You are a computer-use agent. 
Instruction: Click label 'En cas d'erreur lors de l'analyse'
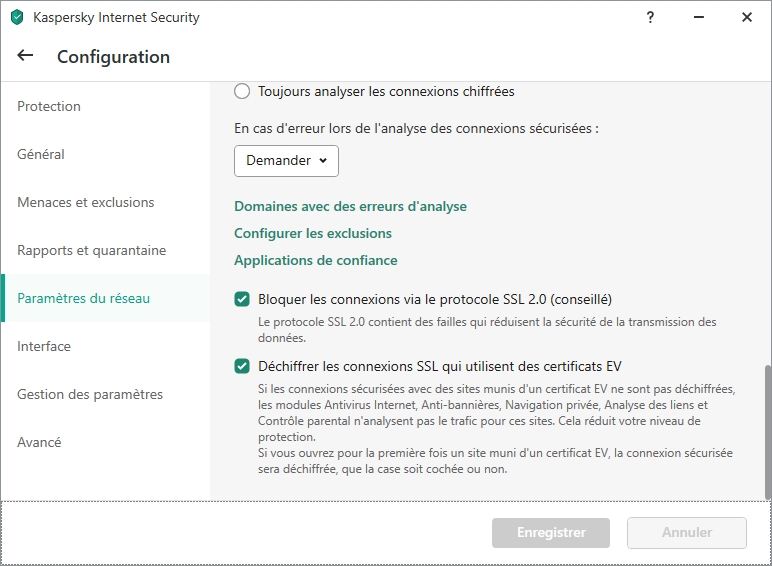point(416,128)
